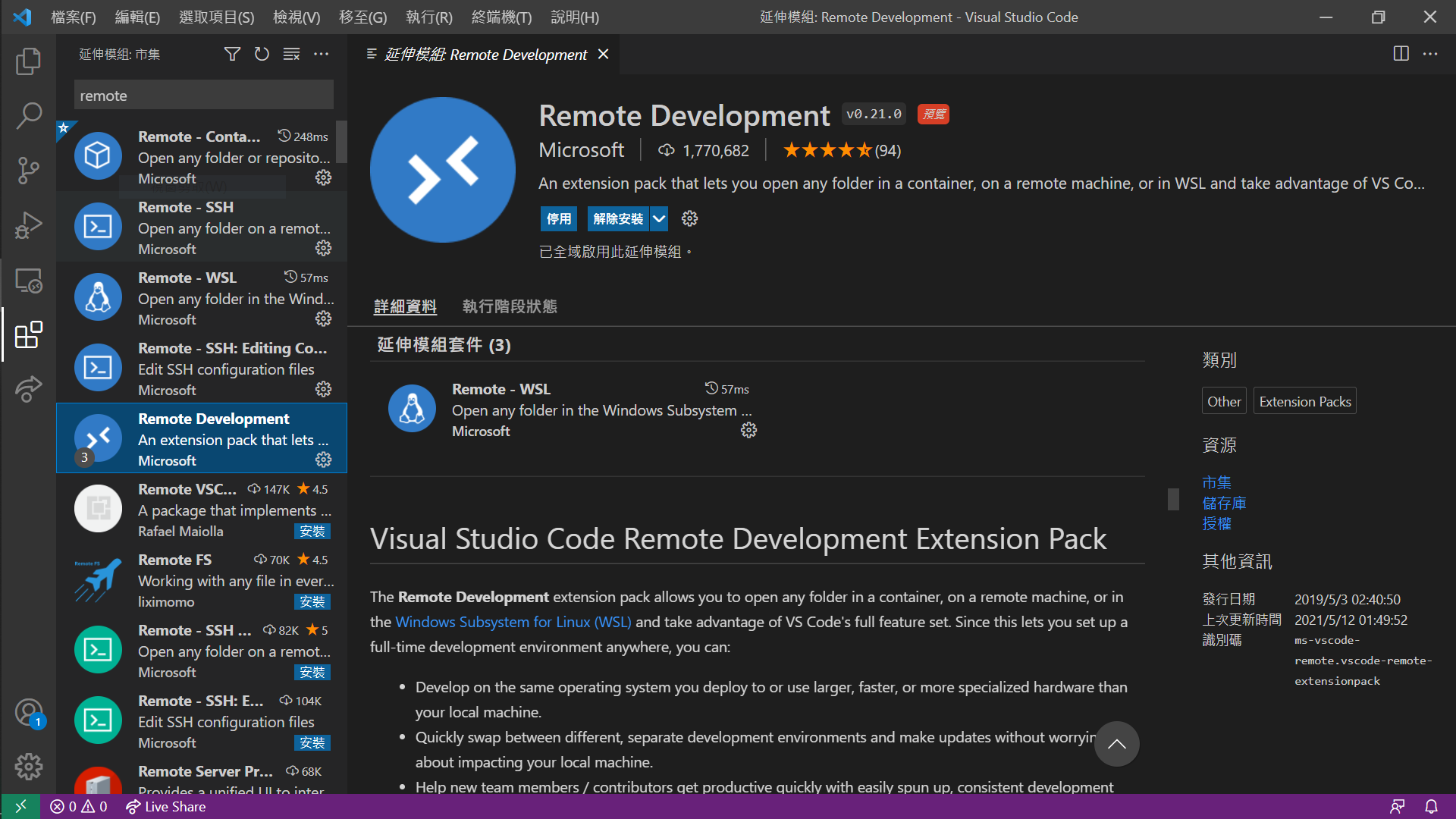1456x819 pixels.
Task: Click the extensions search box
Action: click(x=203, y=96)
